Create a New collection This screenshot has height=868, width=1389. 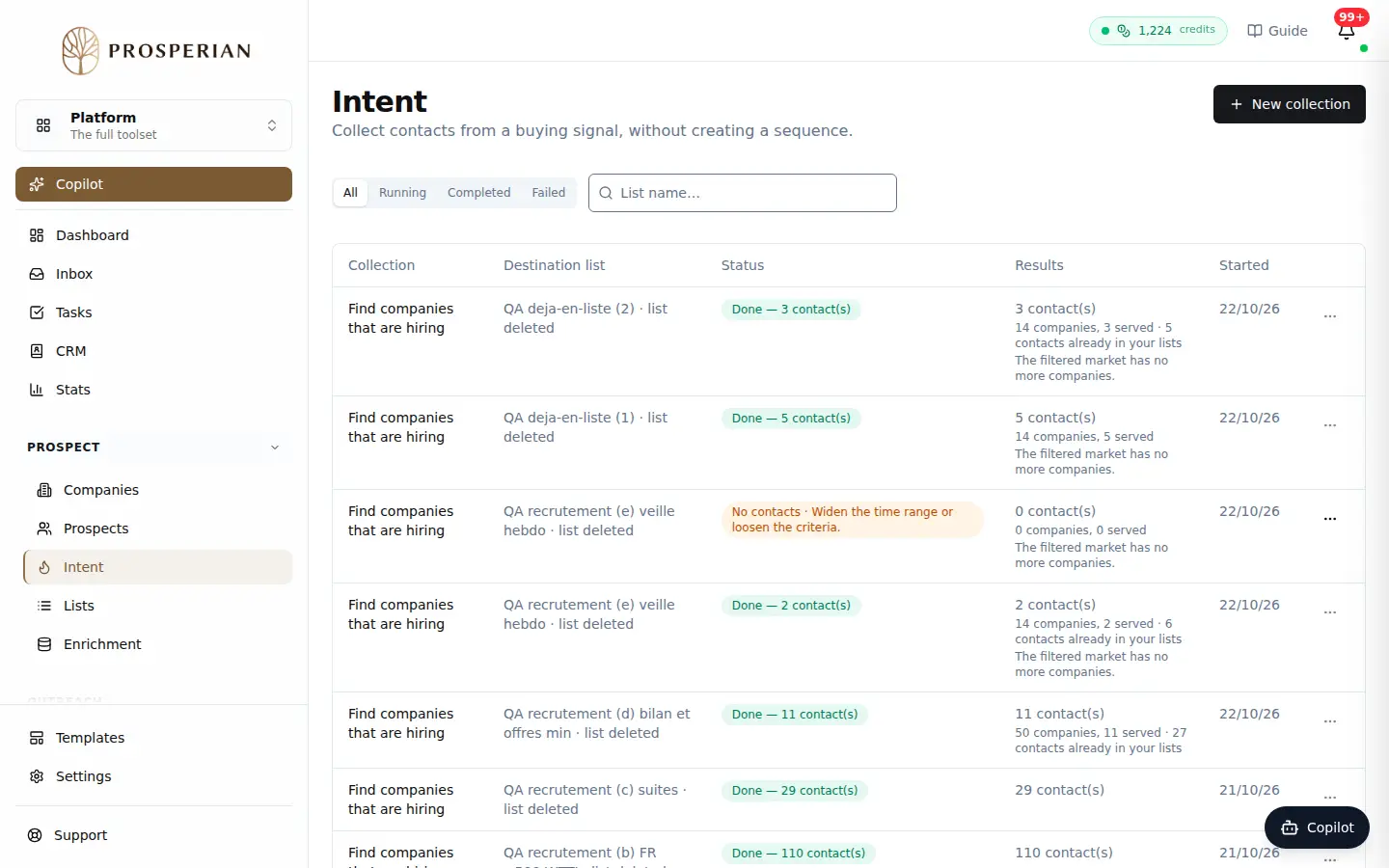1290,104
